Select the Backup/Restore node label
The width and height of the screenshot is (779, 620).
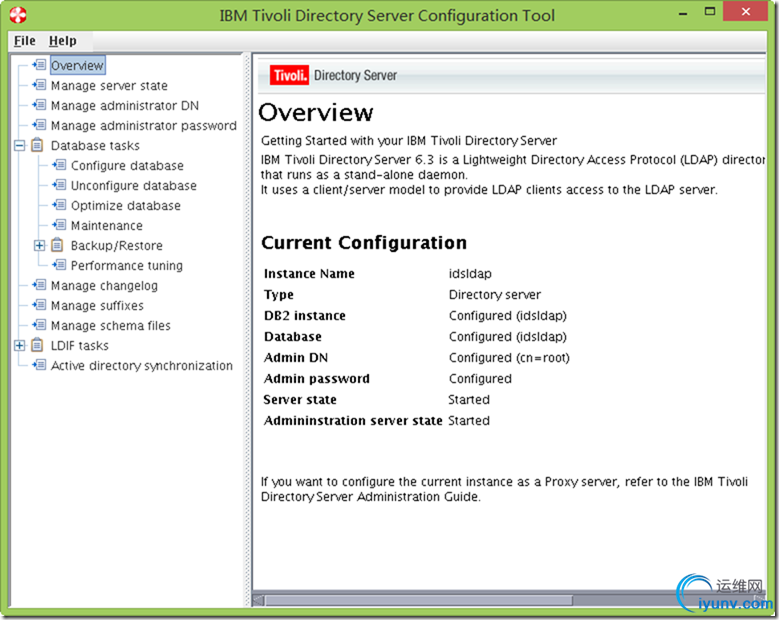(x=117, y=245)
